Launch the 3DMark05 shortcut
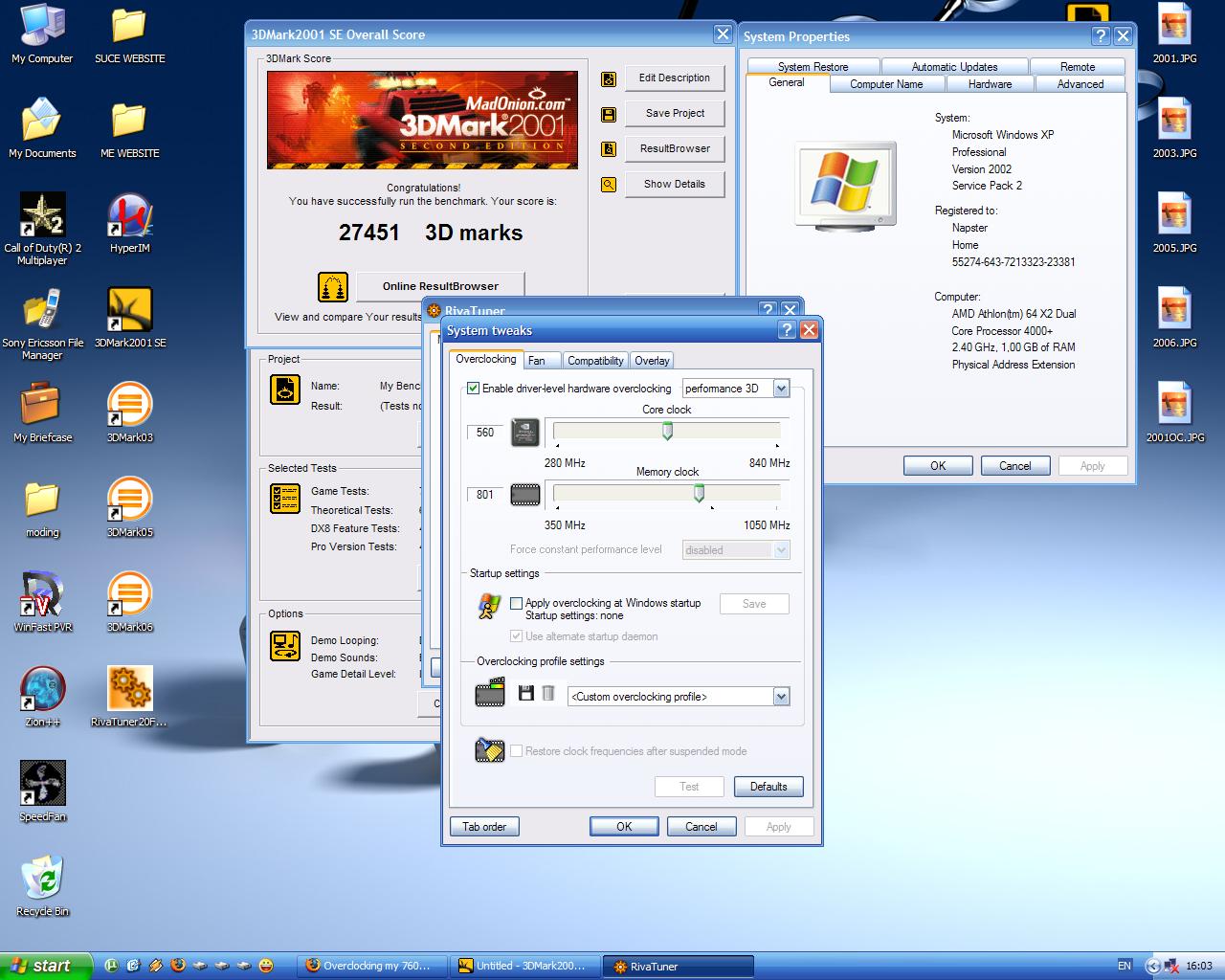Image resolution: width=1225 pixels, height=980 pixels. pos(129,507)
